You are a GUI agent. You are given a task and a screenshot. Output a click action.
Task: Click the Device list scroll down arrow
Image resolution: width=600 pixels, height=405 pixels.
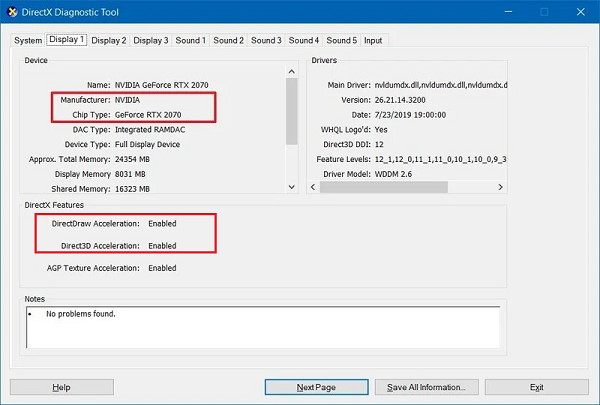click(x=291, y=187)
